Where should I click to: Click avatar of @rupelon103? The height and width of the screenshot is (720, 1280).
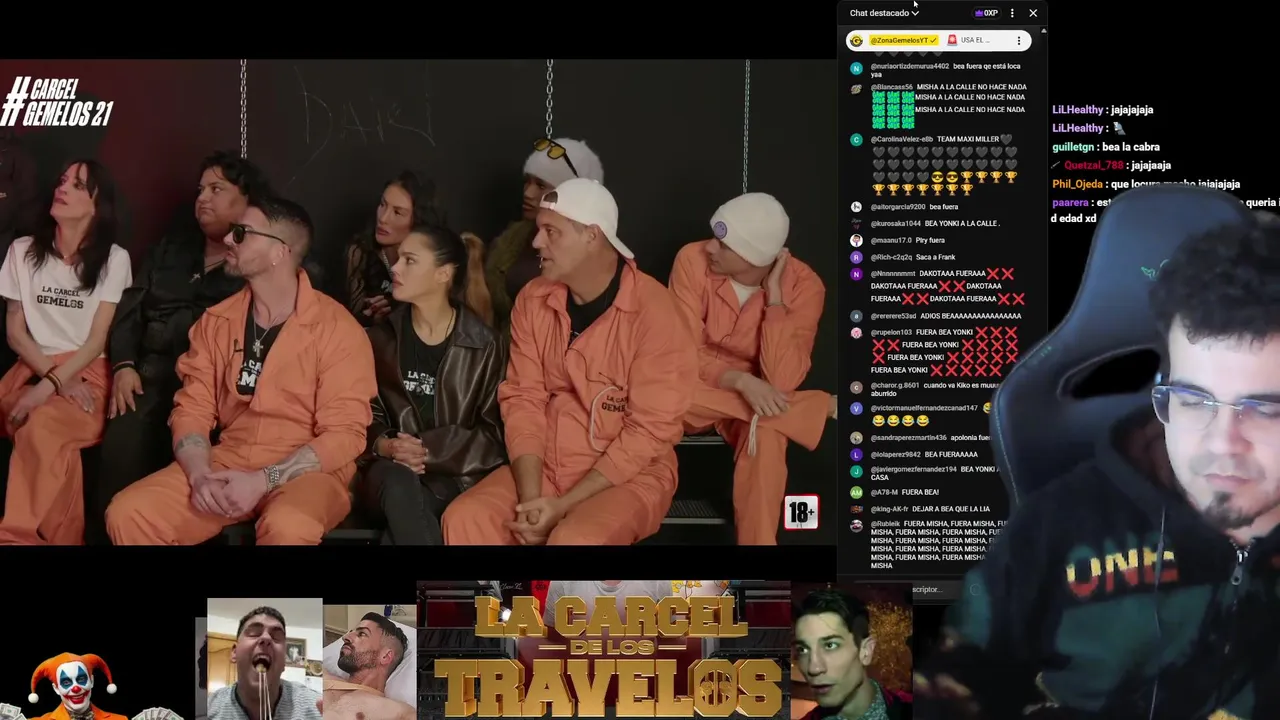point(856,333)
